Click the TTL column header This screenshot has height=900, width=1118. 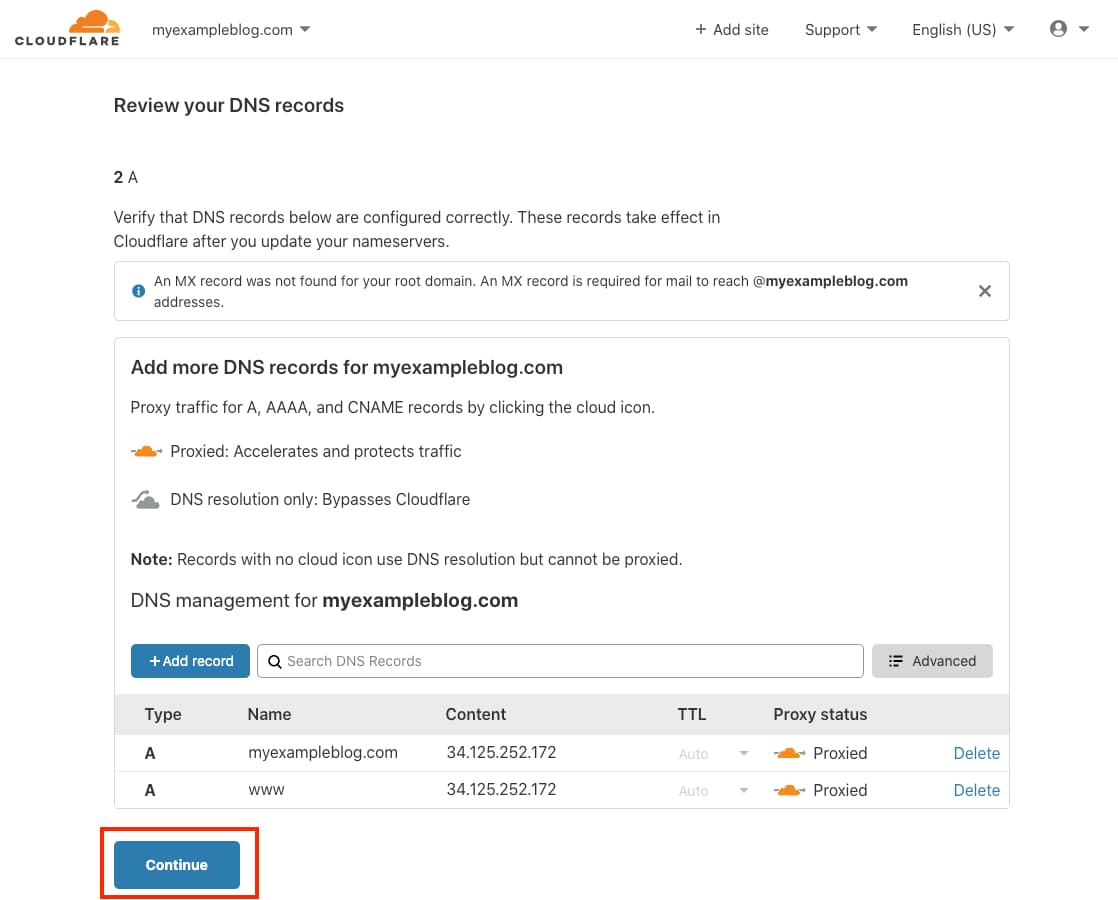click(692, 715)
